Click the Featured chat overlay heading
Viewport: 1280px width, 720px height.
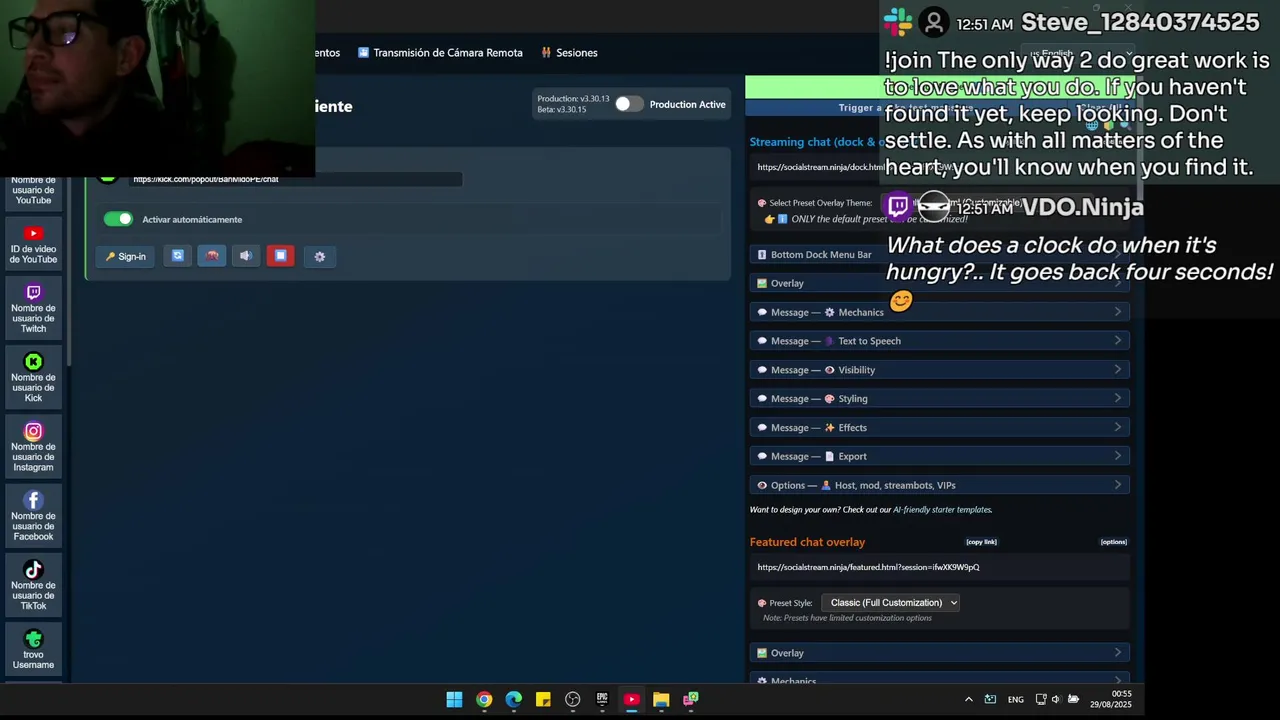[x=807, y=542]
